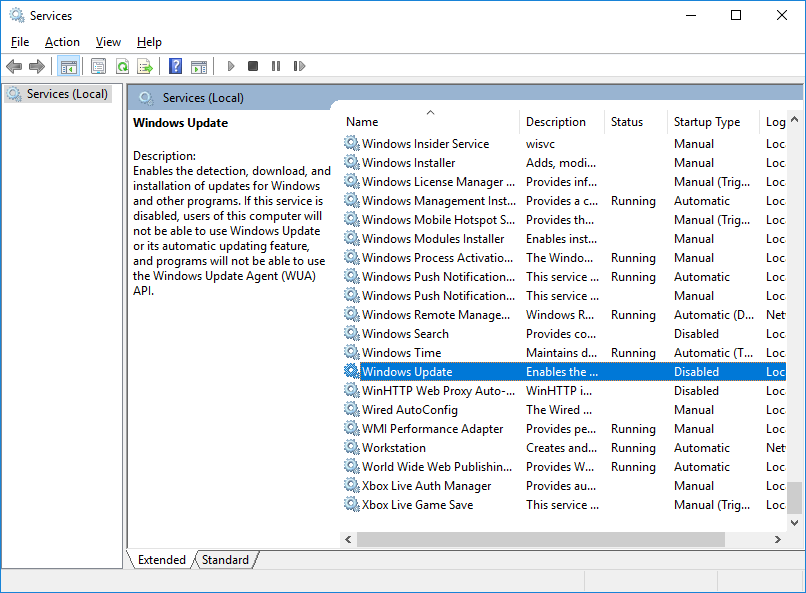Click the horizontal scrollbar left arrow
The image size is (806, 593).
point(348,539)
